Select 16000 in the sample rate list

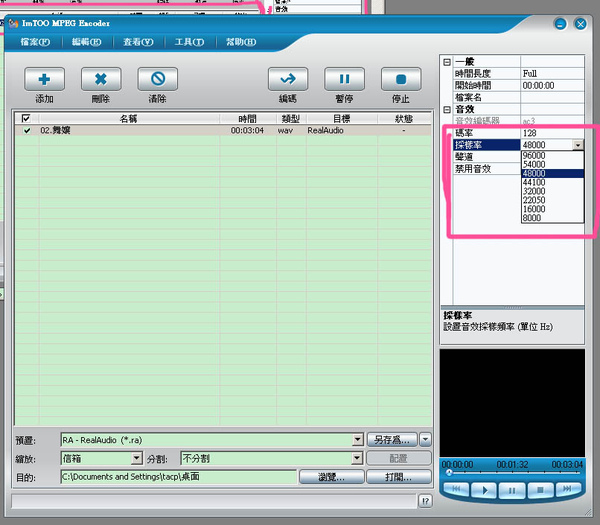tap(553, 209)
